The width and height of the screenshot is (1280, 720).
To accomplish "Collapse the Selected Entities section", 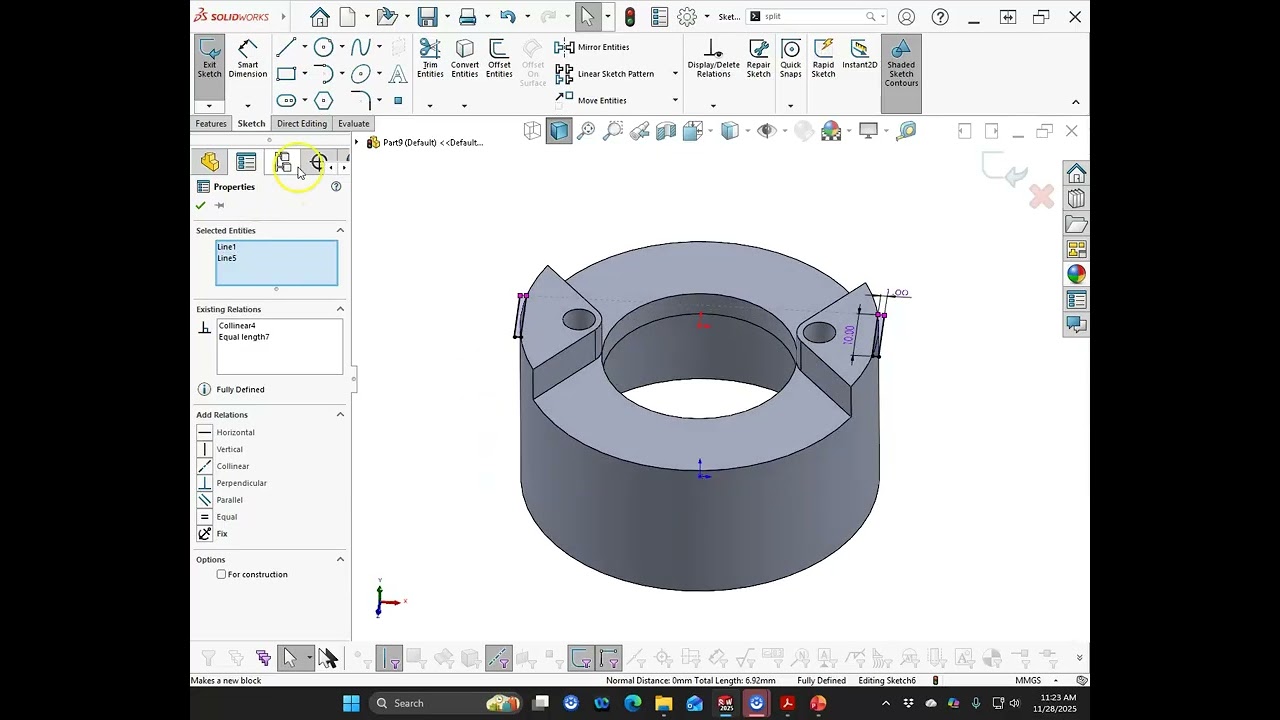I will pos(340,231).
